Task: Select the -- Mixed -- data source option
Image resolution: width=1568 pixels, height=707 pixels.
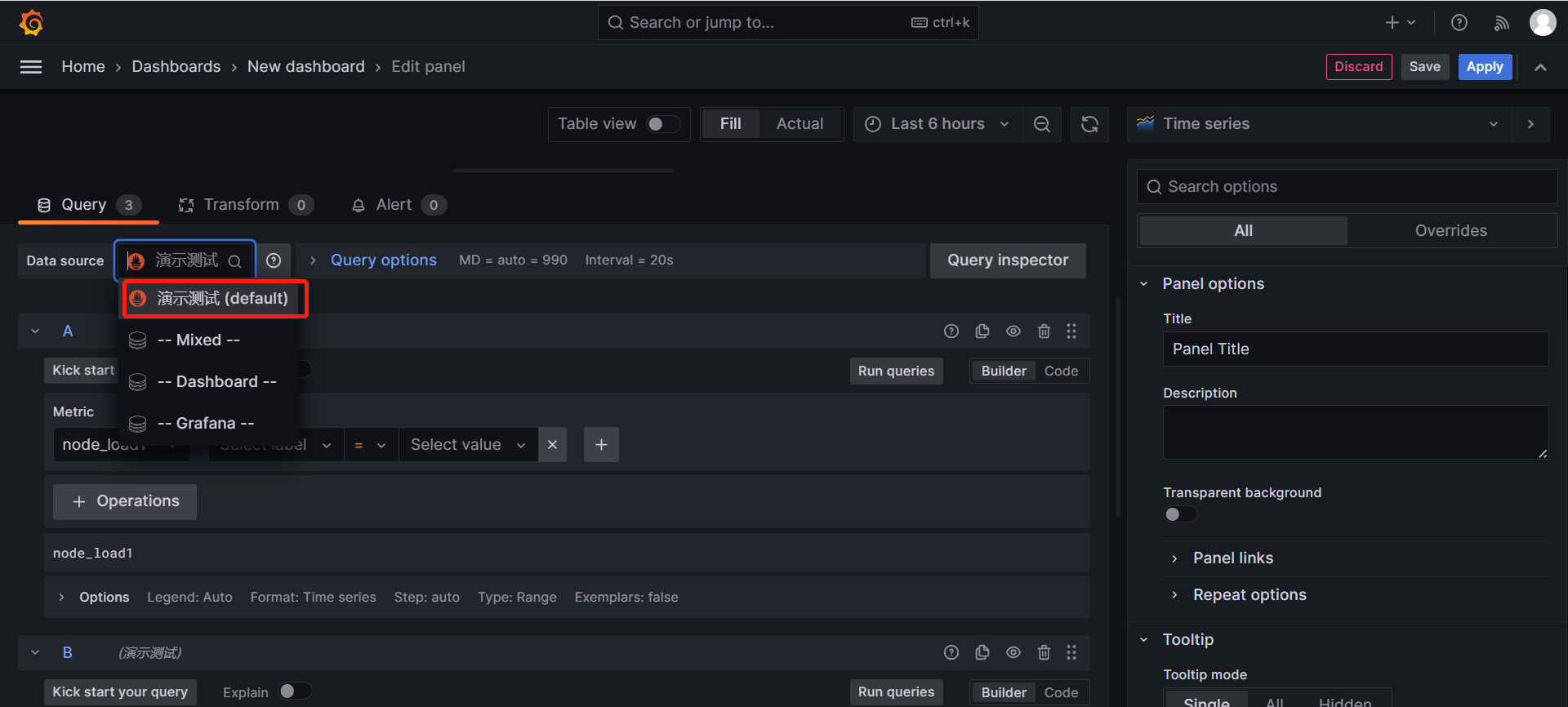Action: [198, 340]
